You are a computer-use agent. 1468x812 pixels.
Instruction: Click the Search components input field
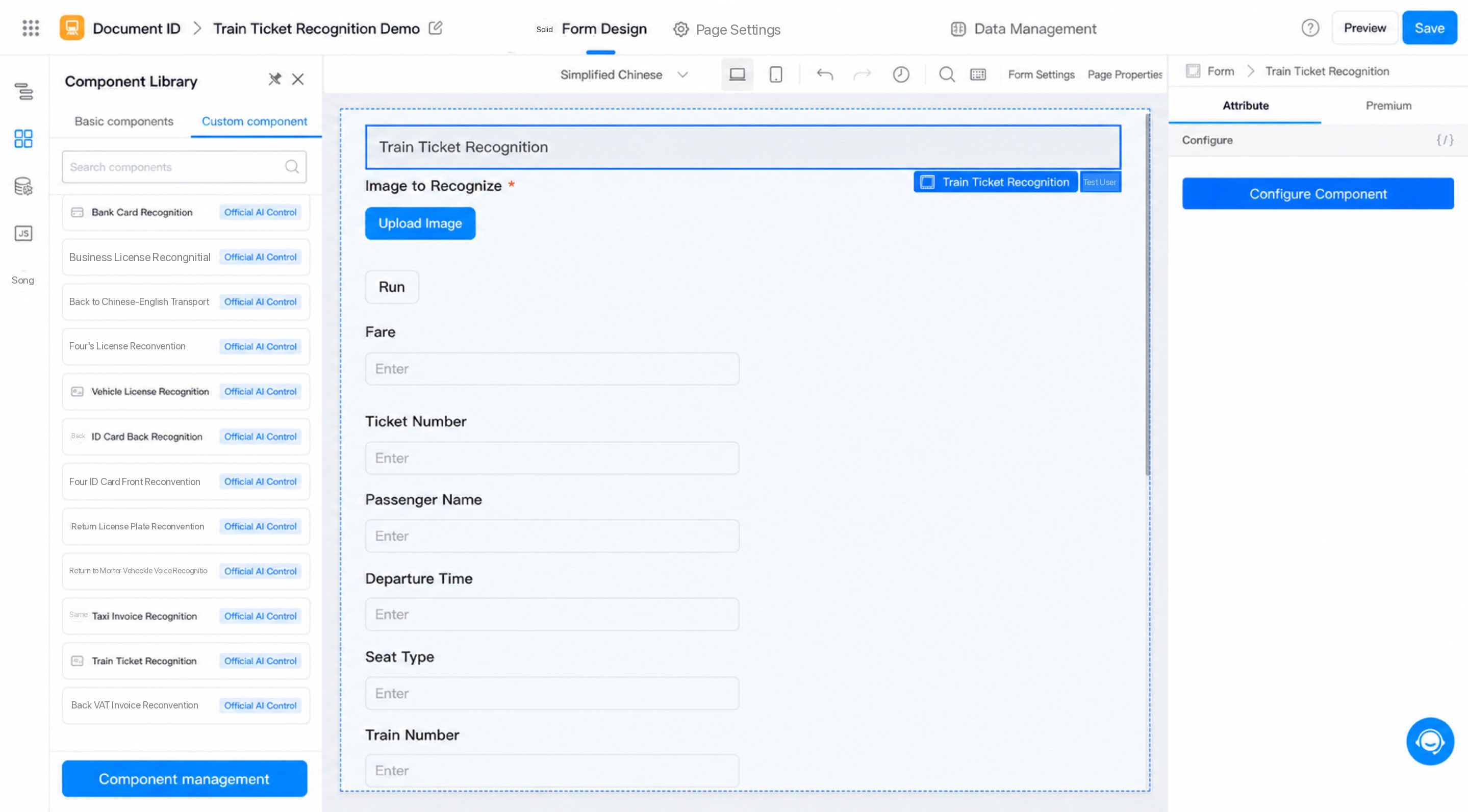[184, 167]
